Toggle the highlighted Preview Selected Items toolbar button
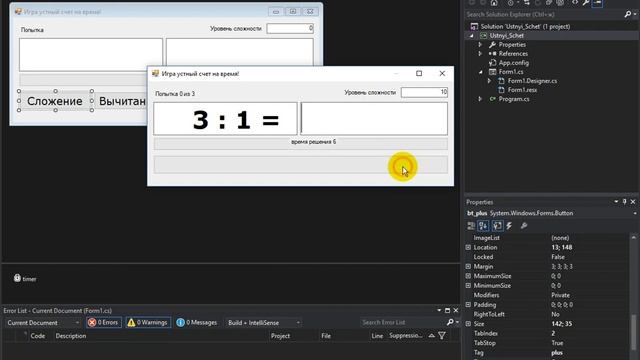Viewport: 640px width, 360px height. point(597,3)
